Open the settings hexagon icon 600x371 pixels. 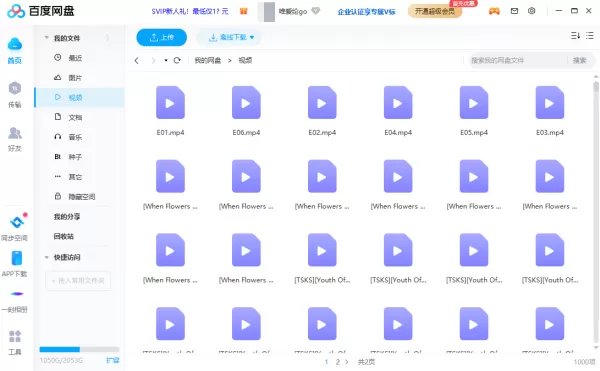coord(532,11)
